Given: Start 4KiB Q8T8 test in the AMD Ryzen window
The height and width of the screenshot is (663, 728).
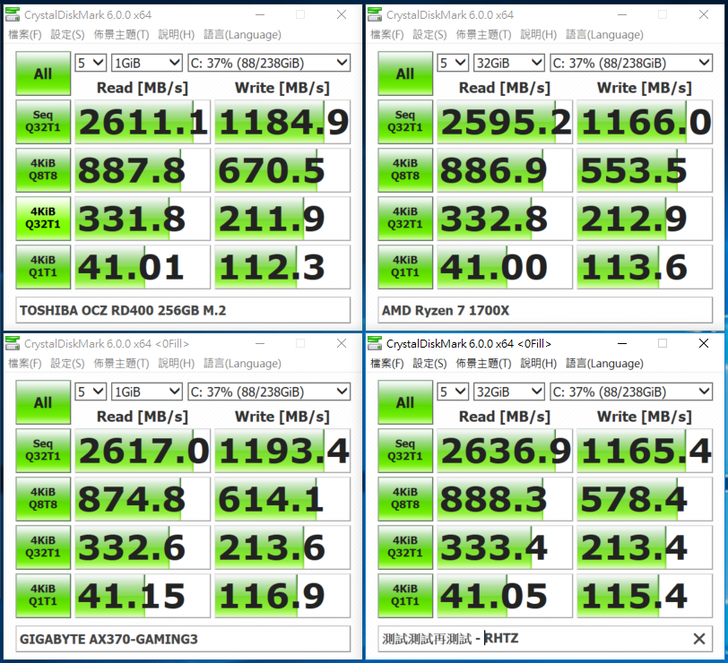Looking at the screenshot, I should pyautogui.click(x=405, y=170).
